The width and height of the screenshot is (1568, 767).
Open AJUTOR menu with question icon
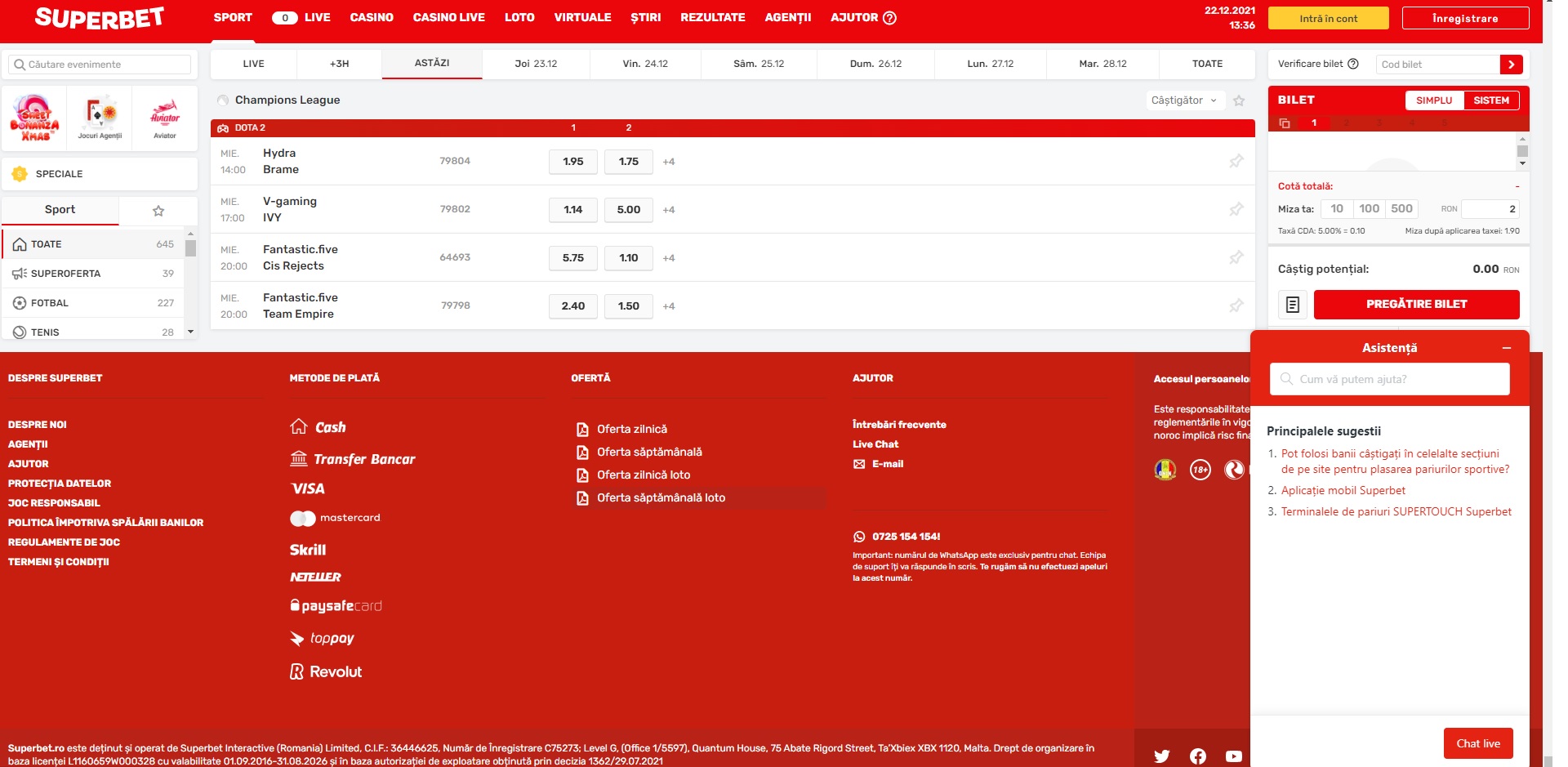pos(863,17)
